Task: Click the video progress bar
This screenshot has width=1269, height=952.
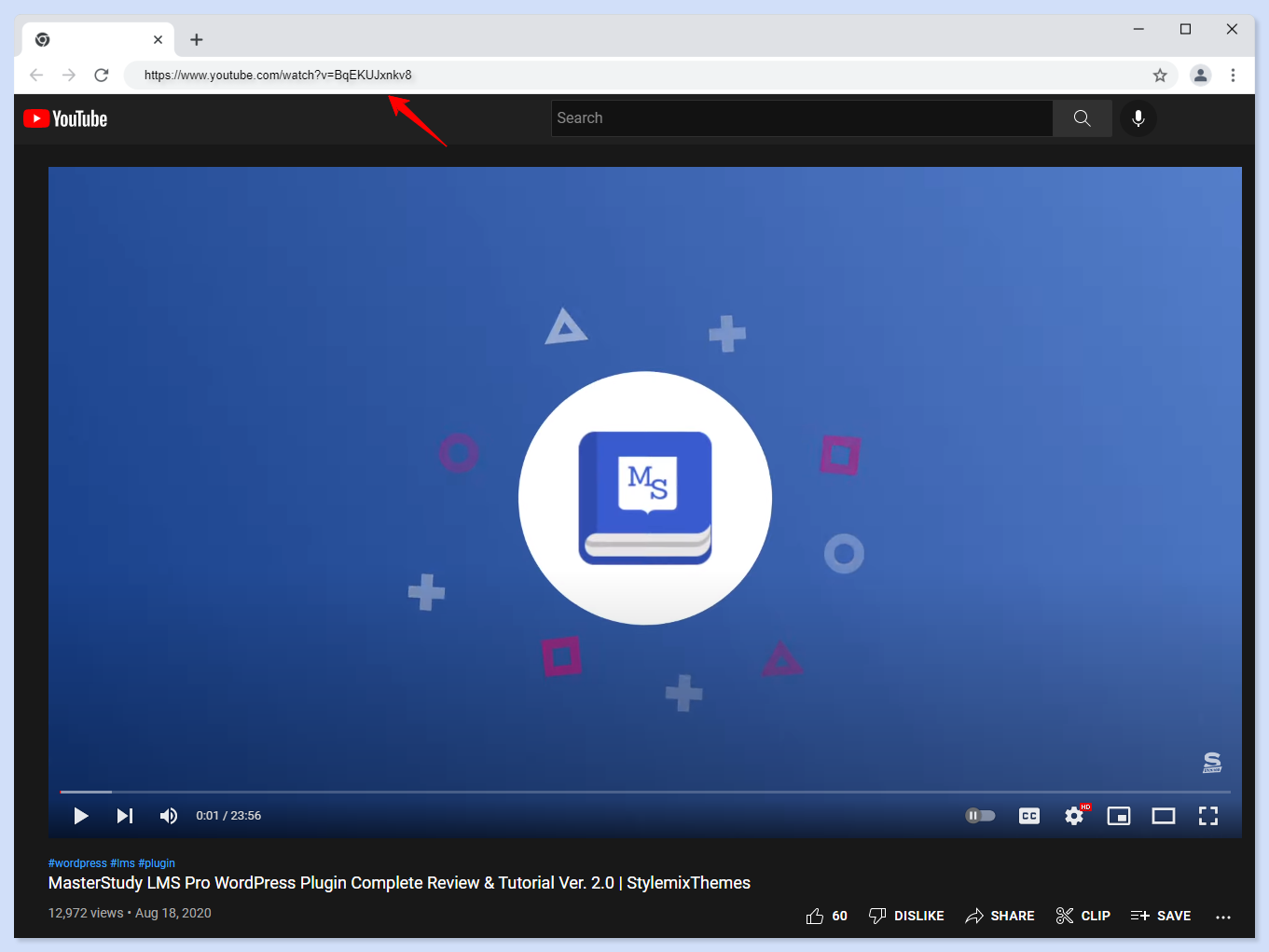Action: 645,792
